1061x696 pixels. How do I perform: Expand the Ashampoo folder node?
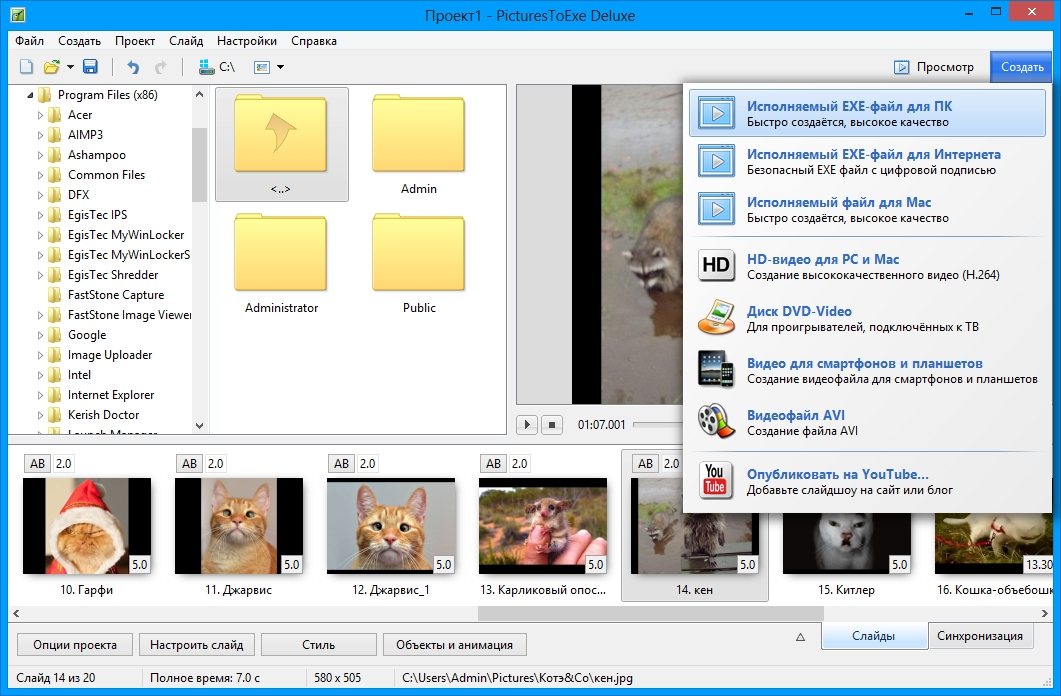[40, 156]
